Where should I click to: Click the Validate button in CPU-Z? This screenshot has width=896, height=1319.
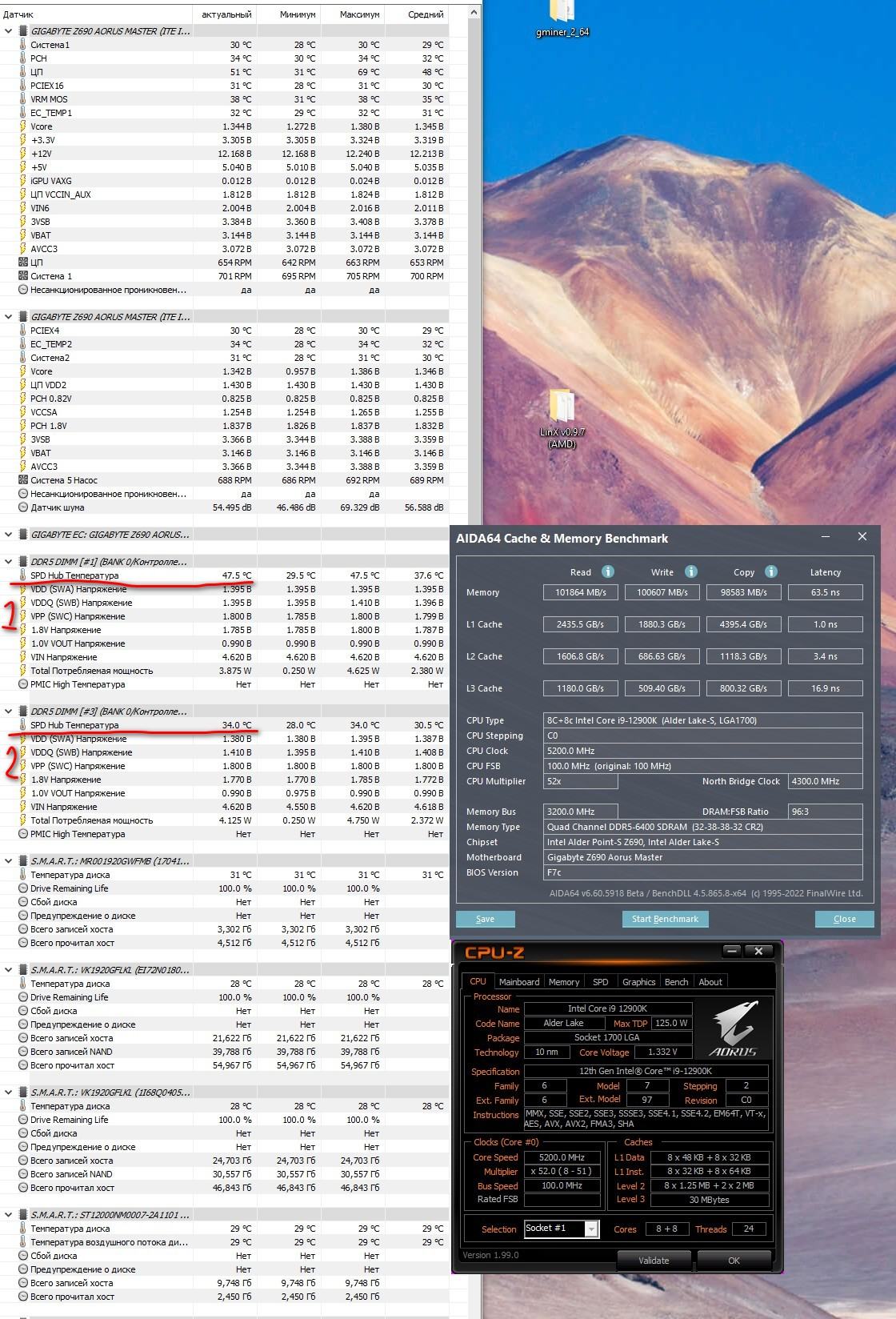tap(654, 1260)
